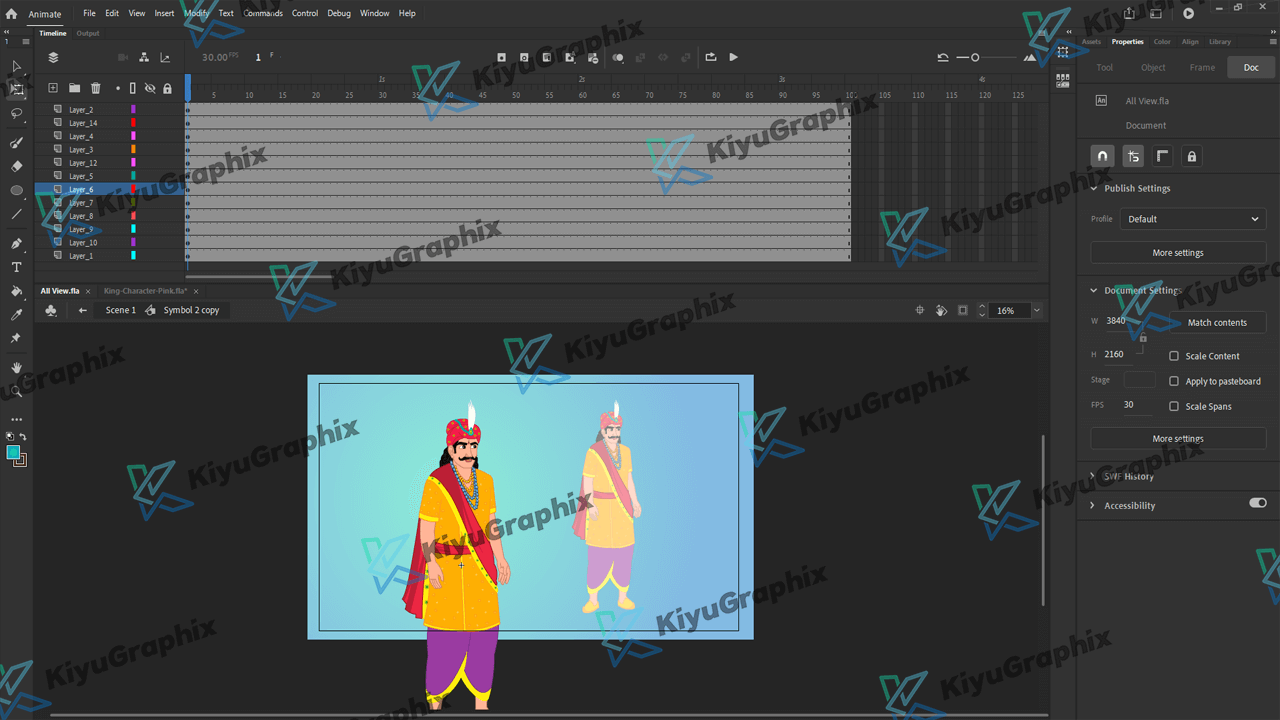Switch to King-Character-Pink.fla document tab
Viewport: 1280px width, 720px height.
click(x=145, y=291)
